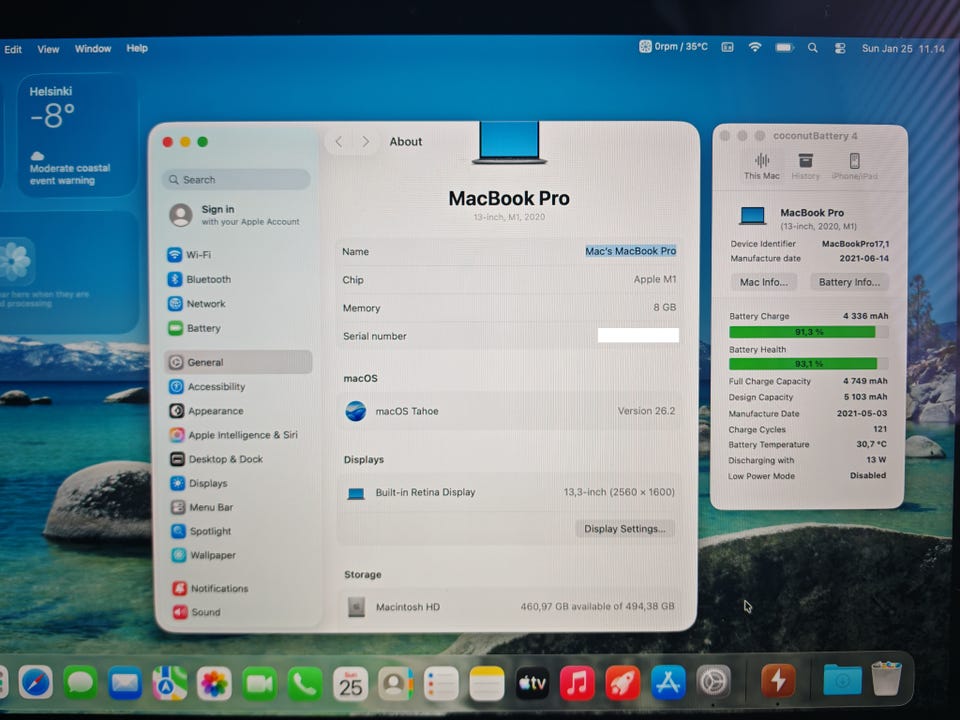The image size is (960, 720).
Task: Switch to This Mac tab in coconutBattery
Action: (x=762, y=167)
